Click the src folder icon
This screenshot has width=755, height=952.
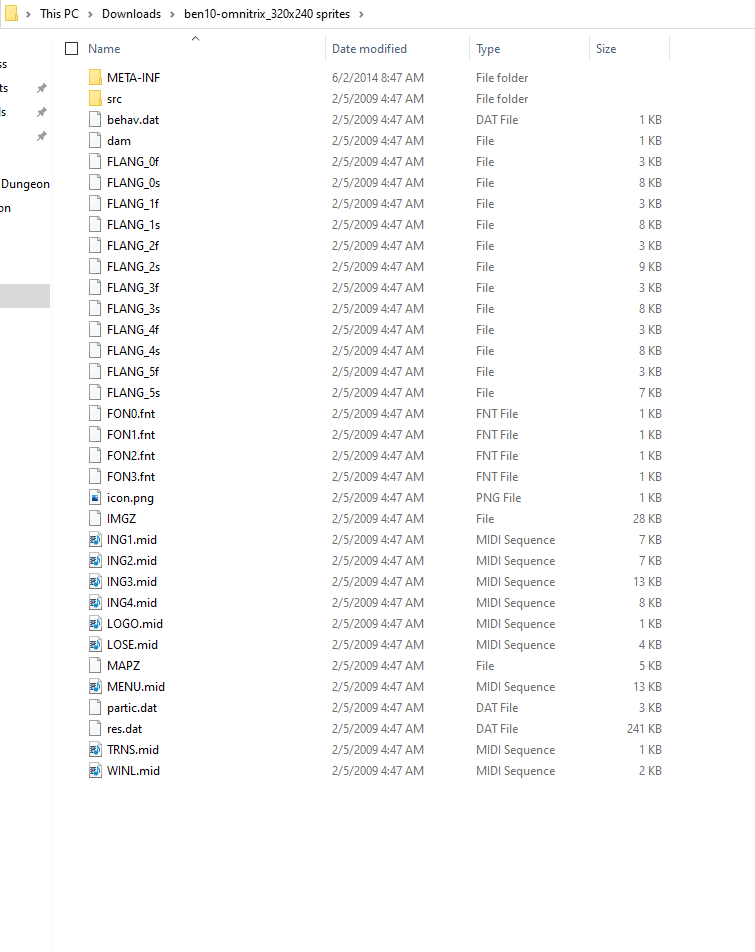[x=95, y=98]
